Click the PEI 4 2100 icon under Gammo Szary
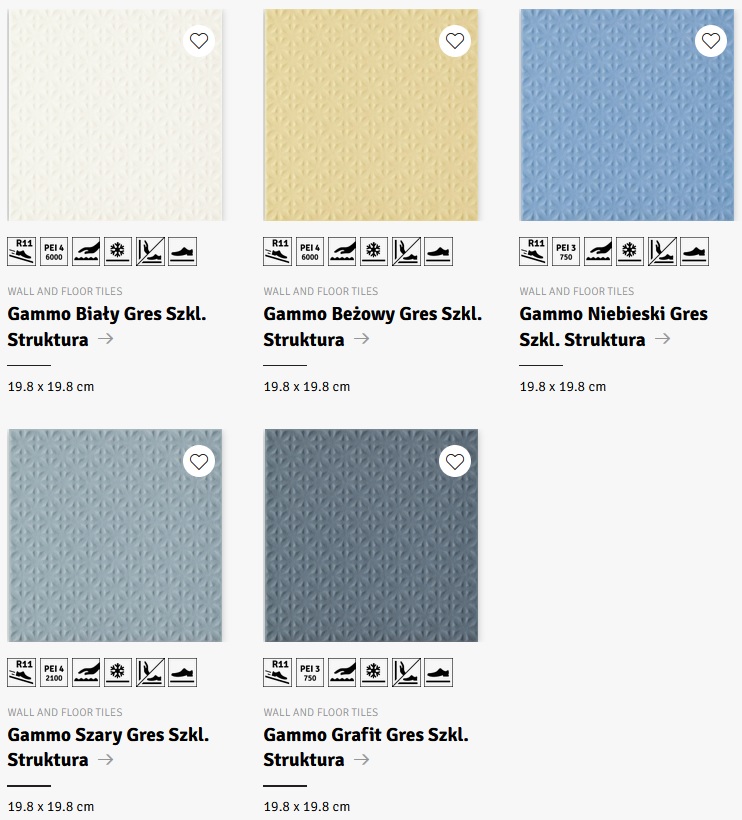This screenshot has height=820, width=742. tap(54, 671)
